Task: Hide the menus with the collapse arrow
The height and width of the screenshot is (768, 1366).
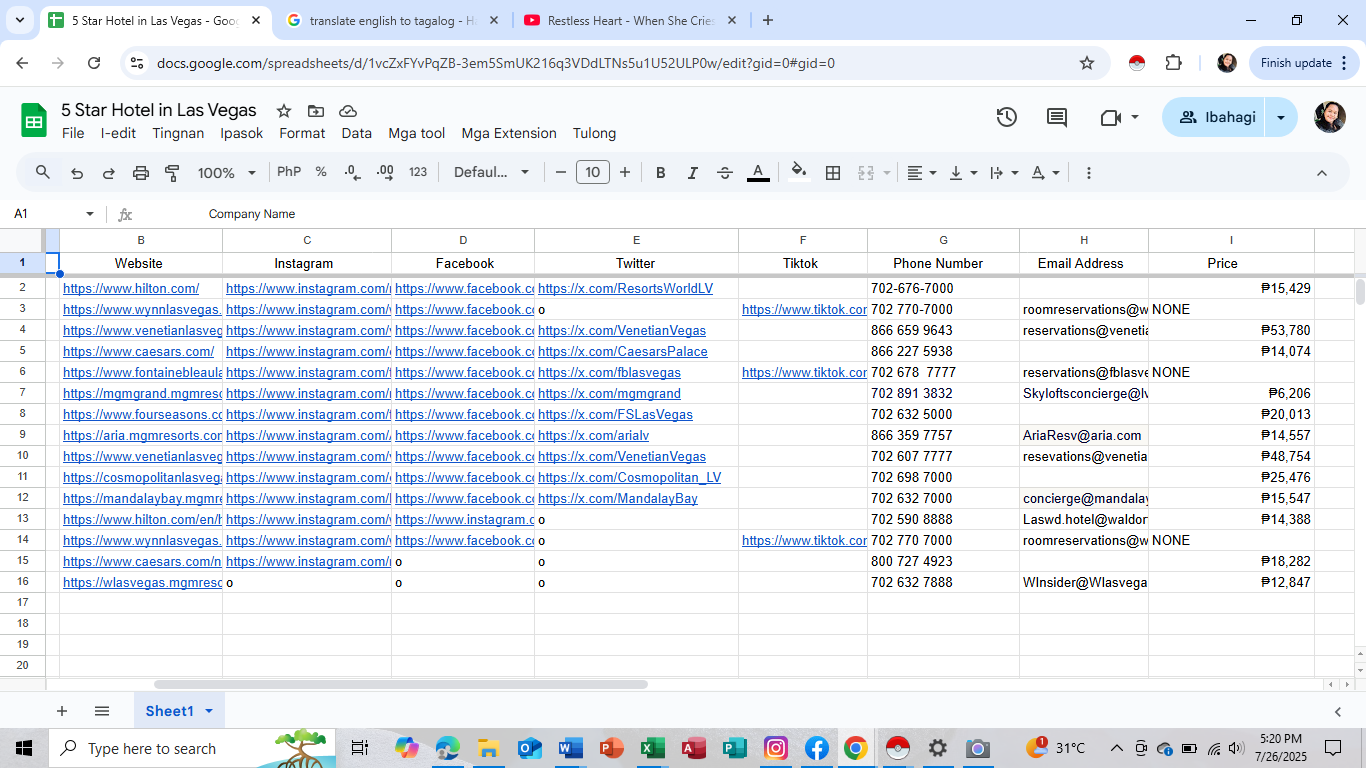Action: pyautogui.click(x=1321, y=173)
